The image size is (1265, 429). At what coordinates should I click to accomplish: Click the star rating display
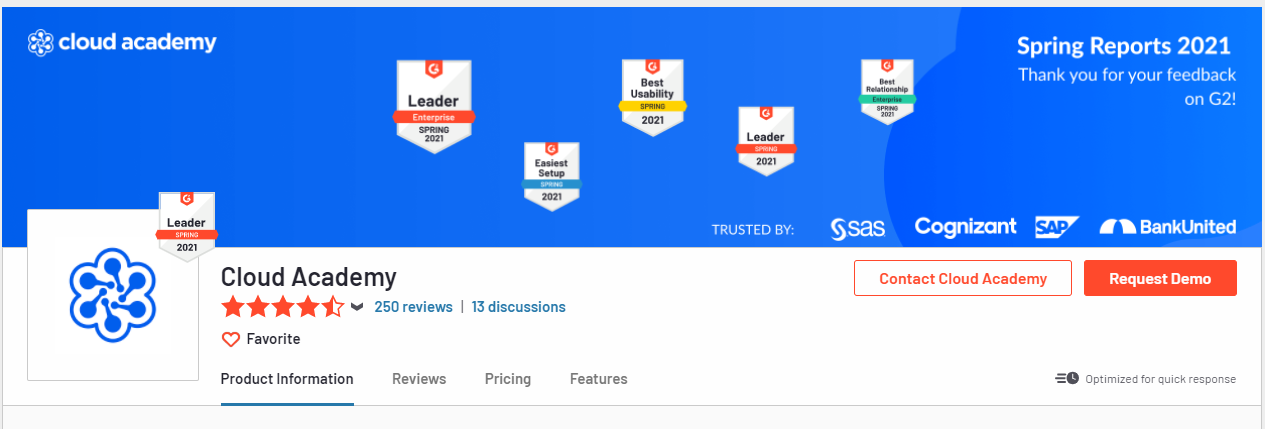[283, 307]
